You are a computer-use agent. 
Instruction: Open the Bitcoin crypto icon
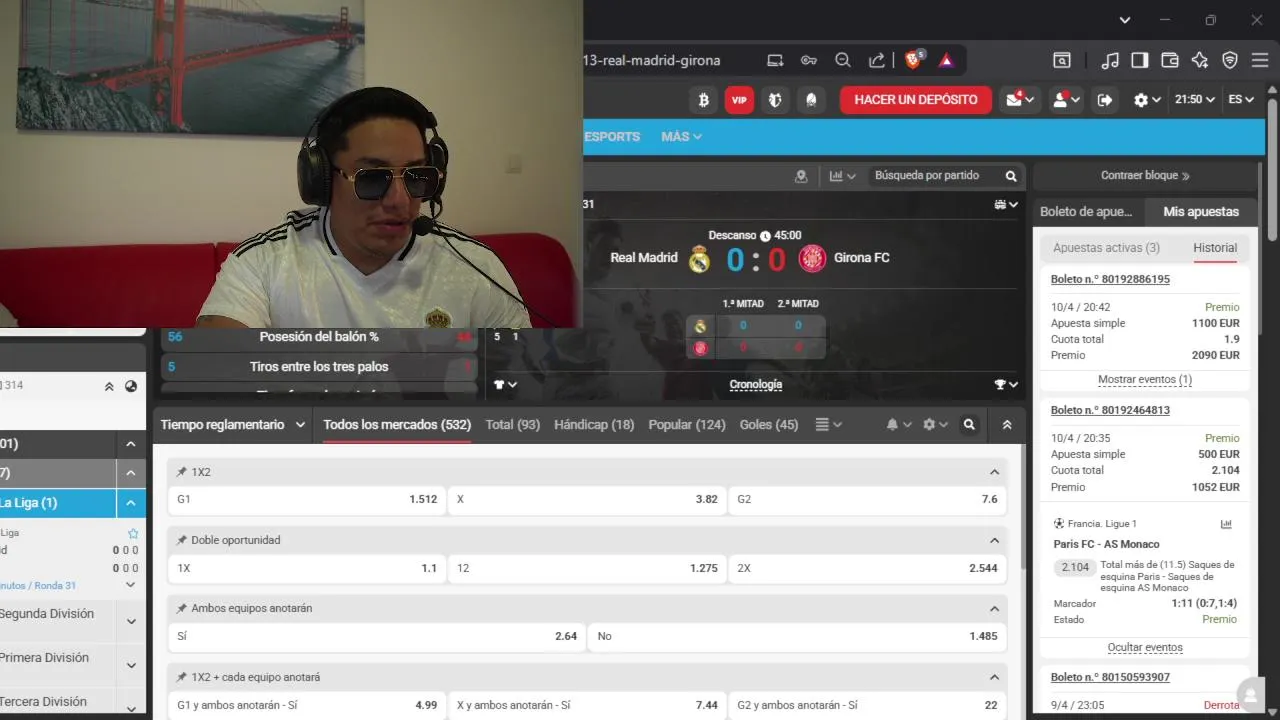click(703, 100)
